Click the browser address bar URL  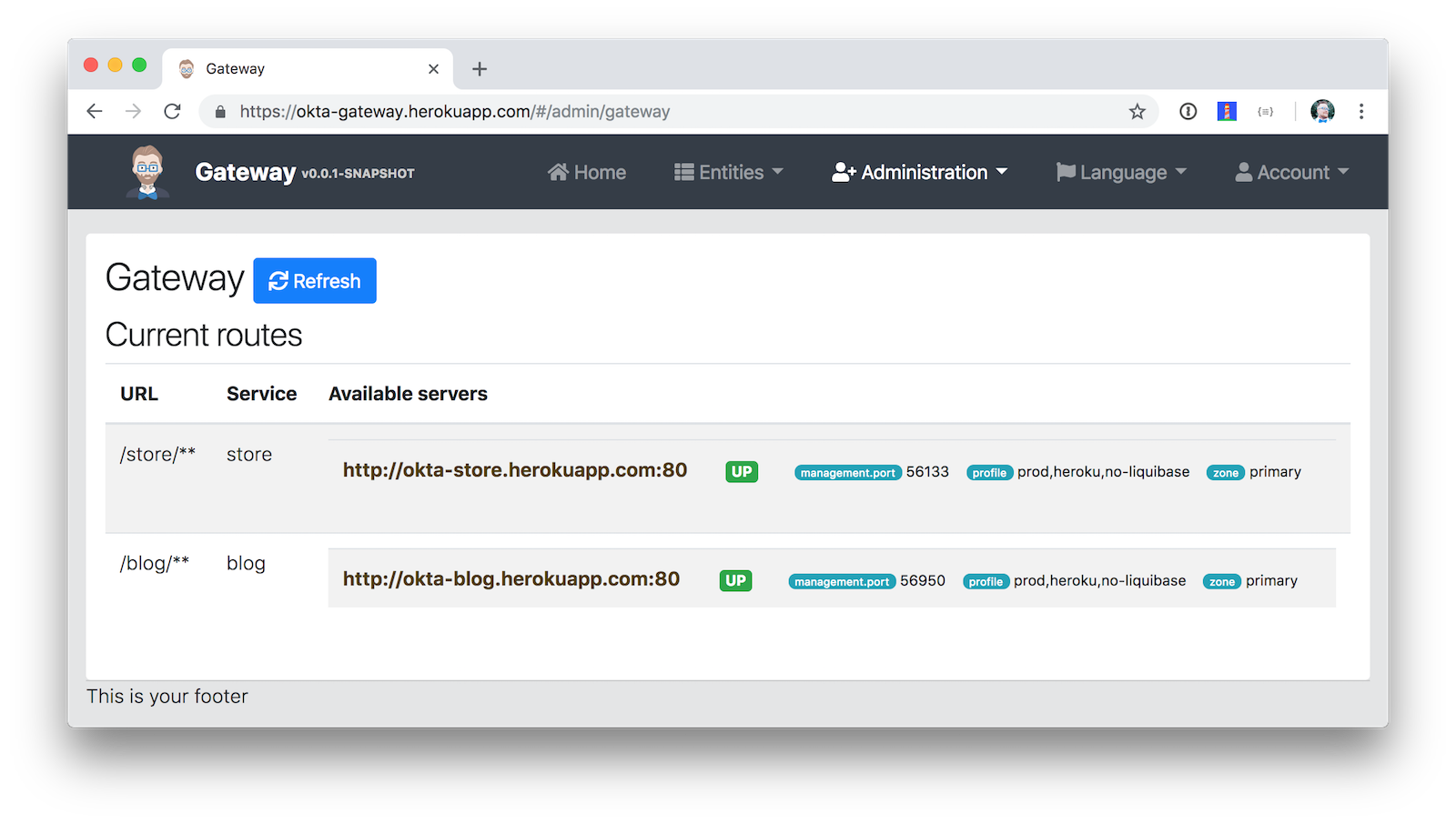[455, 112]
